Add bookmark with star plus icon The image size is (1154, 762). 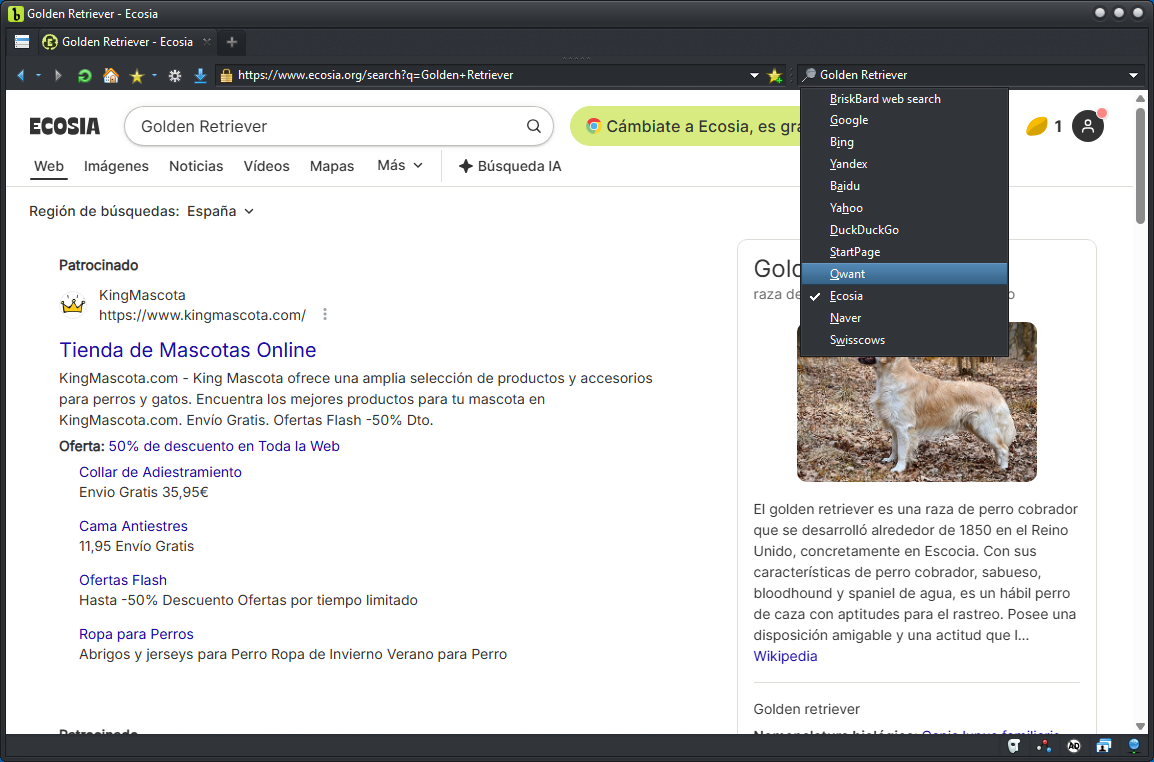(x=775, y=75)
